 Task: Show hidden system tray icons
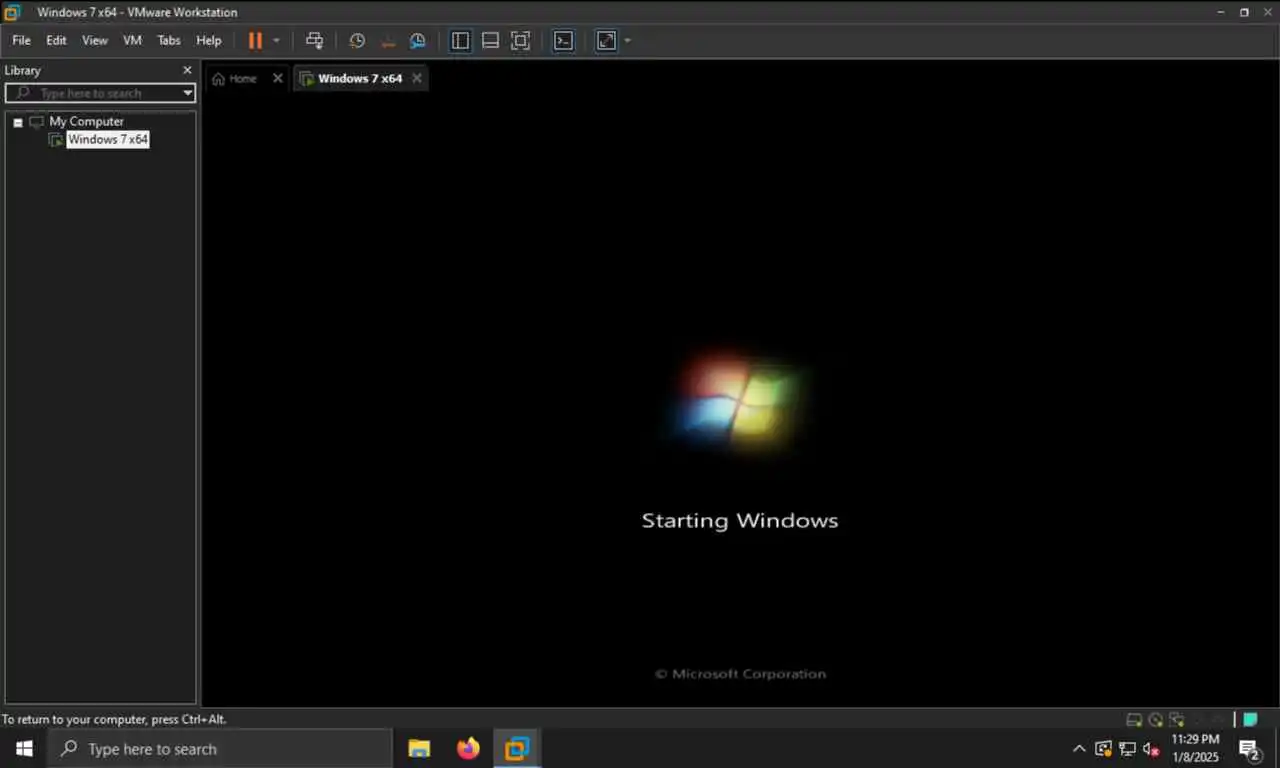click(1079, 749)
